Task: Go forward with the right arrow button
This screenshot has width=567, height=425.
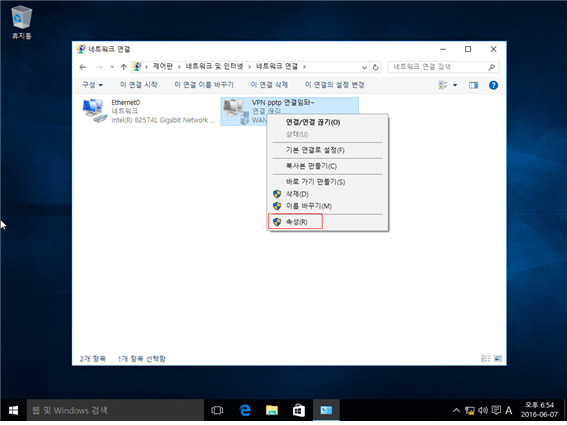Action: [99, 67]
